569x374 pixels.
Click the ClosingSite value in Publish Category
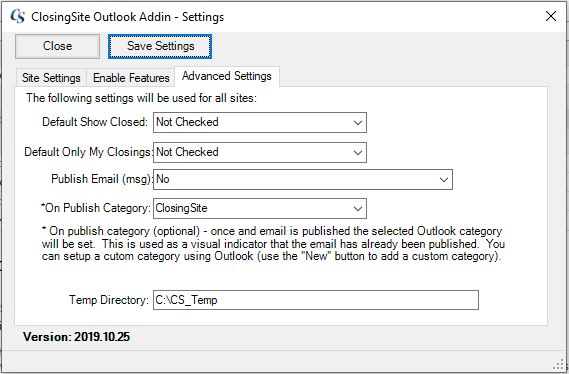[x=181, y=208]
